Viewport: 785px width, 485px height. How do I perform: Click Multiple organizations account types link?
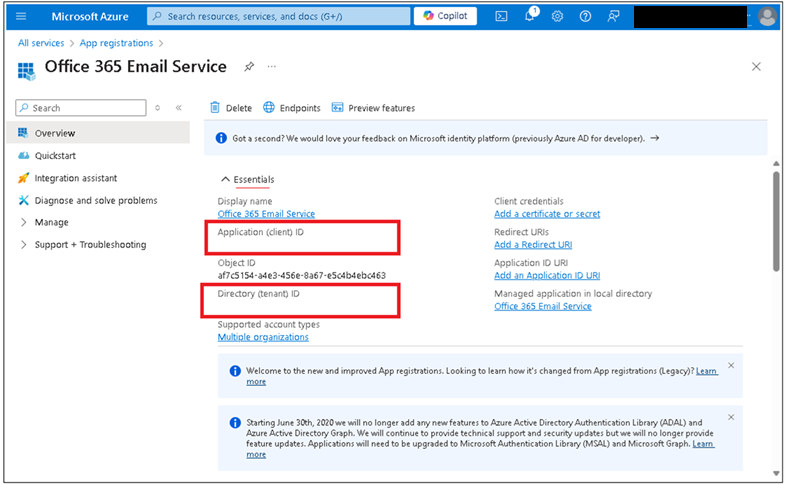(263, 337)
